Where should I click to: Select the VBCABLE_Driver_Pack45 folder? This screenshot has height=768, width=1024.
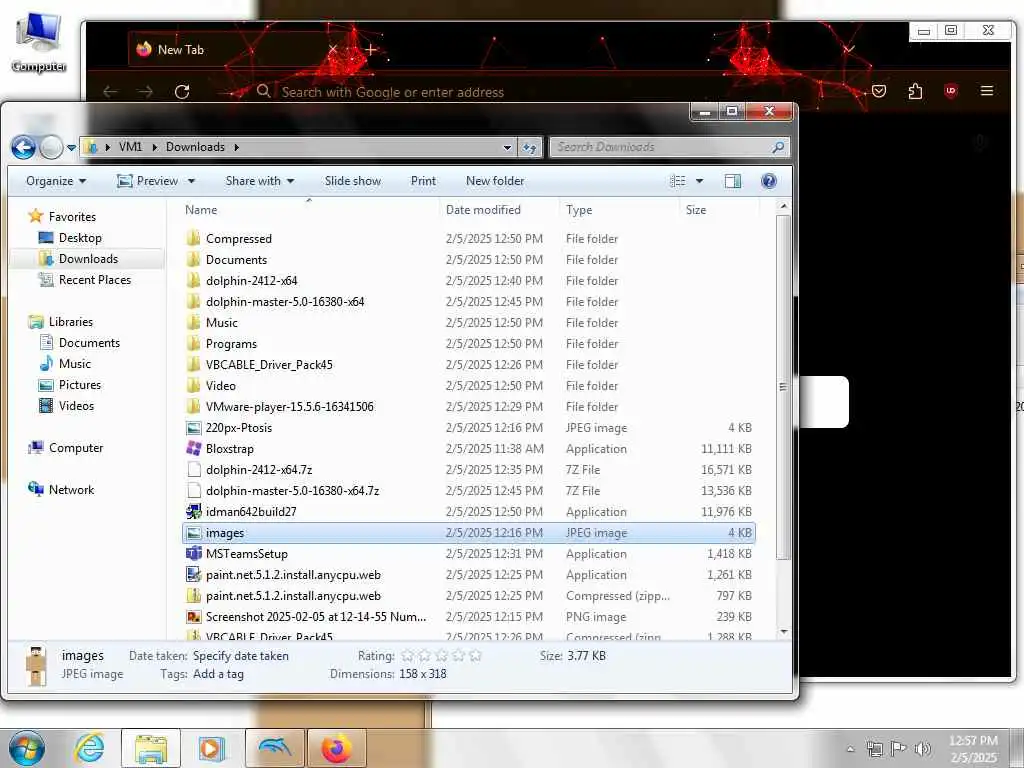coord(269,364)
